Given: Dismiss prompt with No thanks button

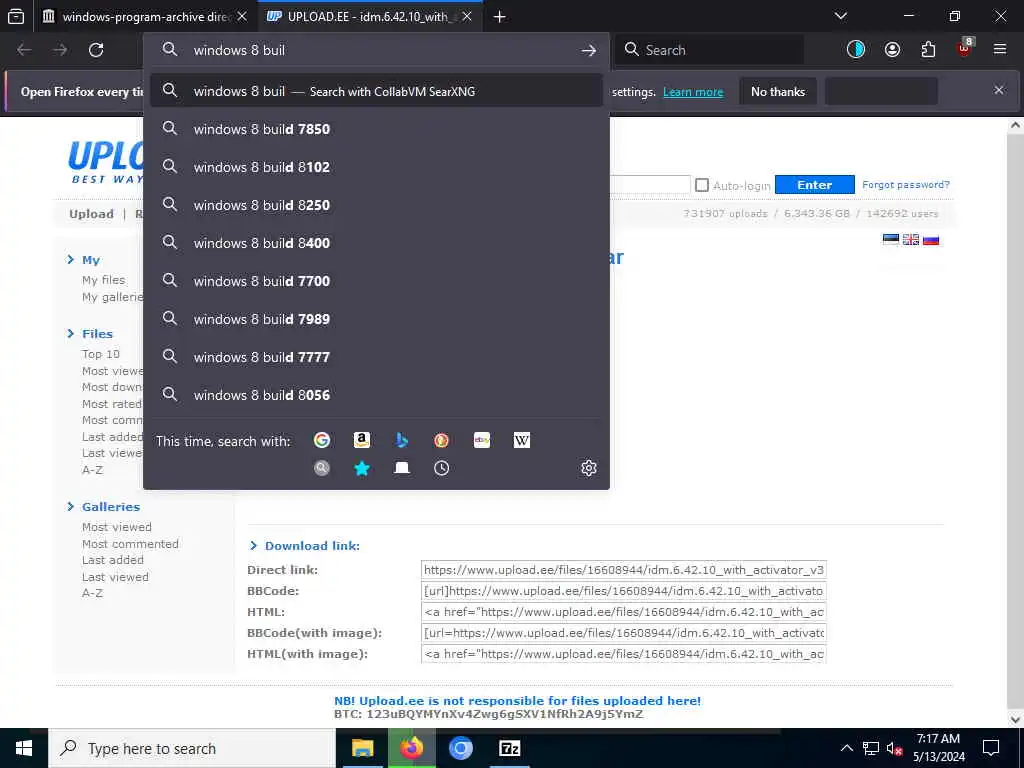Looking at the screenshot, I should coord(777,92).
